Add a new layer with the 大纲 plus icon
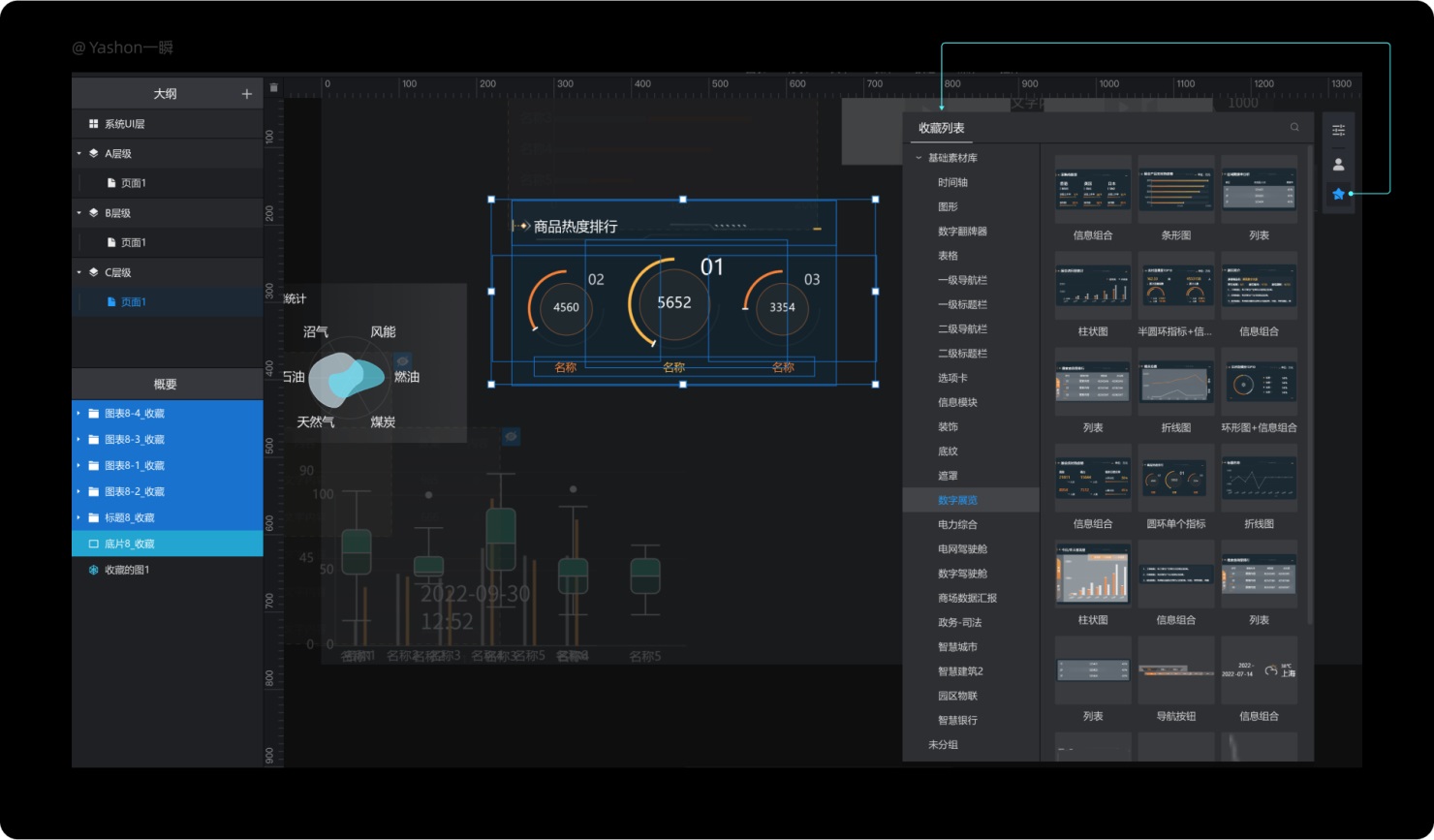The height and width of the screenshot is (840, 1434). pyautogui.click(x=246, y=94)
